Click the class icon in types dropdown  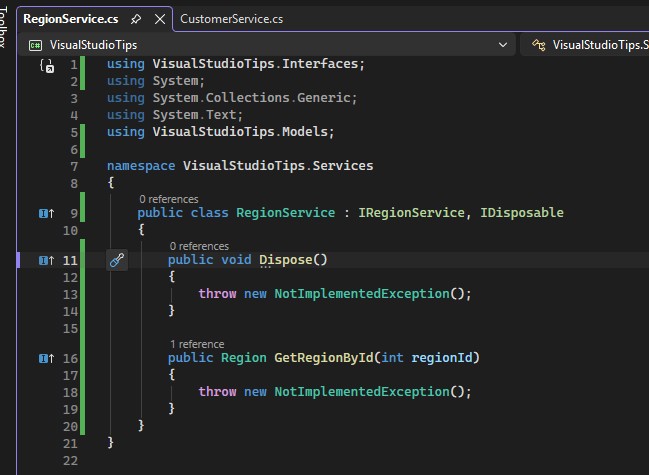(538, 45)
